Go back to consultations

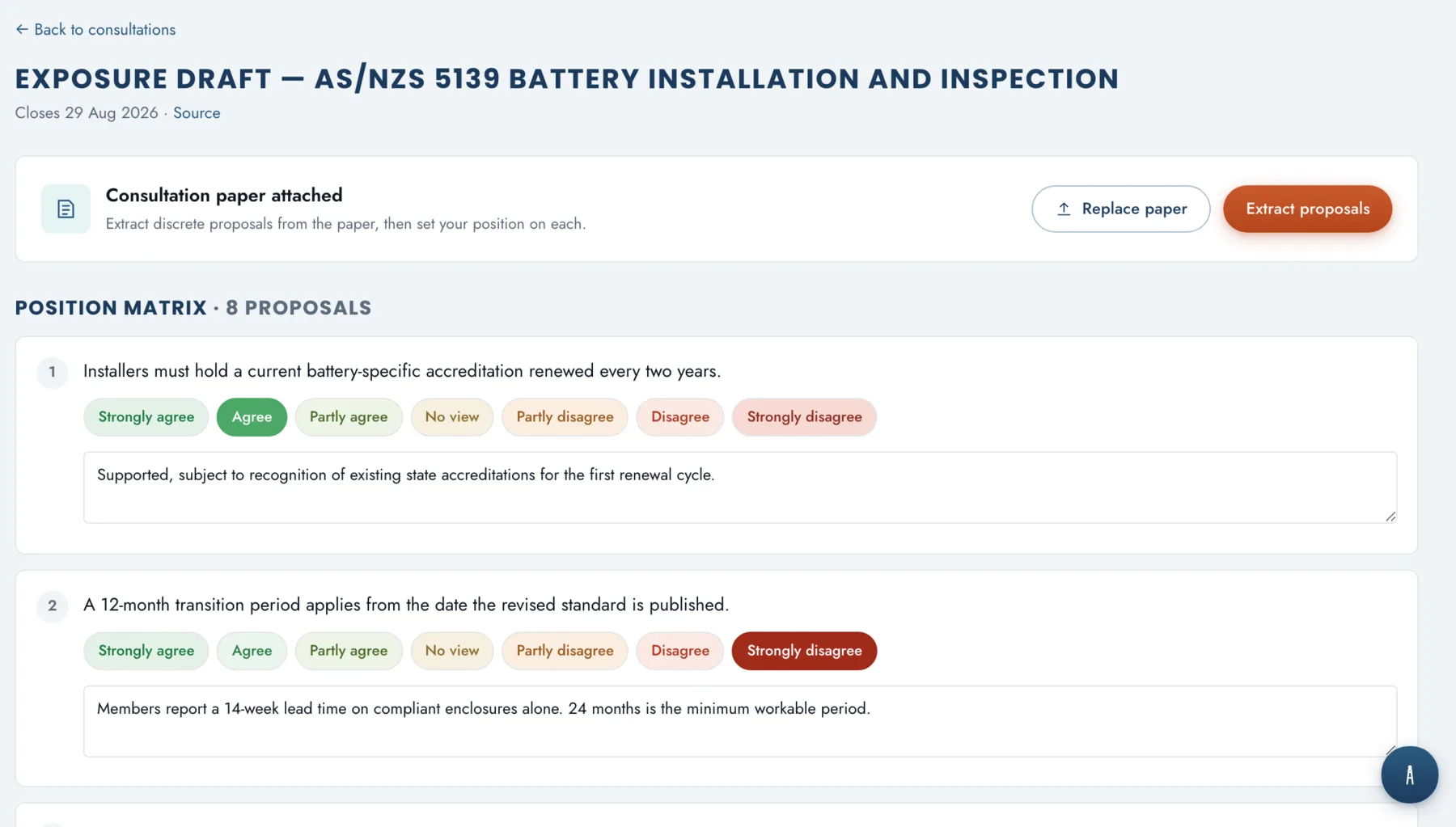[95, 30]
